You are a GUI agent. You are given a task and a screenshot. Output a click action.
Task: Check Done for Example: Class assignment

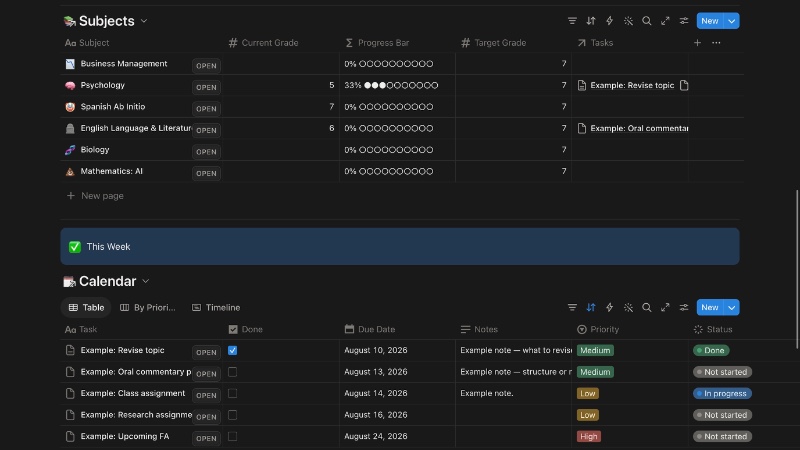coord(232,393)
